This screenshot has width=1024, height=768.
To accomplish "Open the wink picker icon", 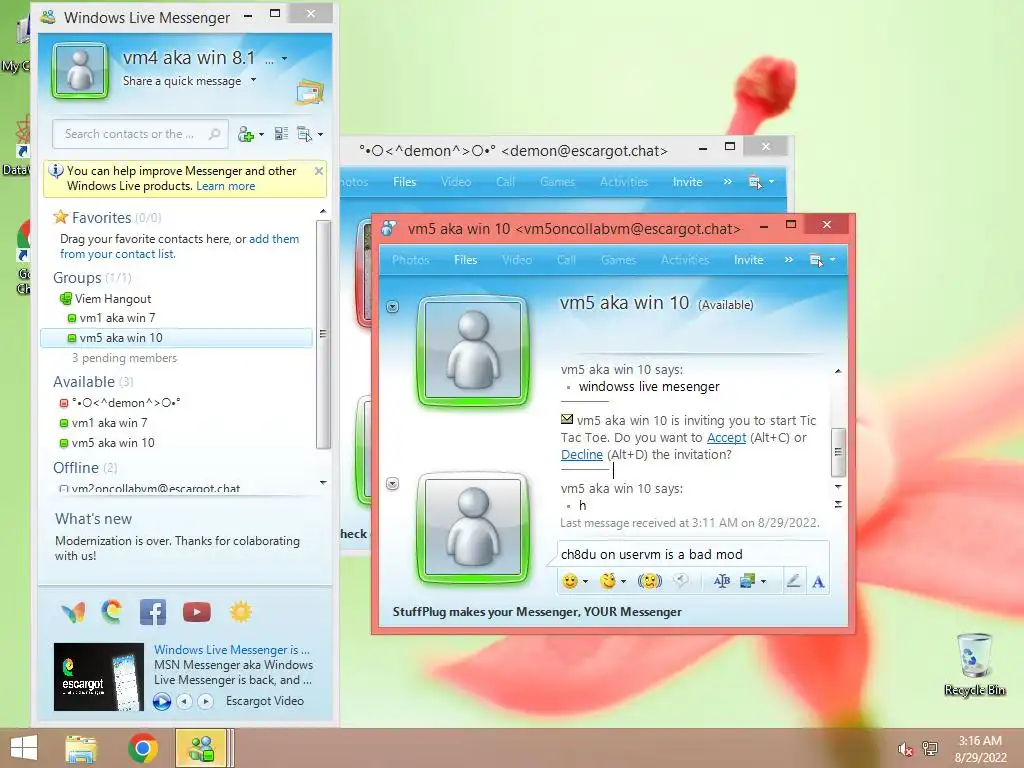I will click(x=608, y=581).
